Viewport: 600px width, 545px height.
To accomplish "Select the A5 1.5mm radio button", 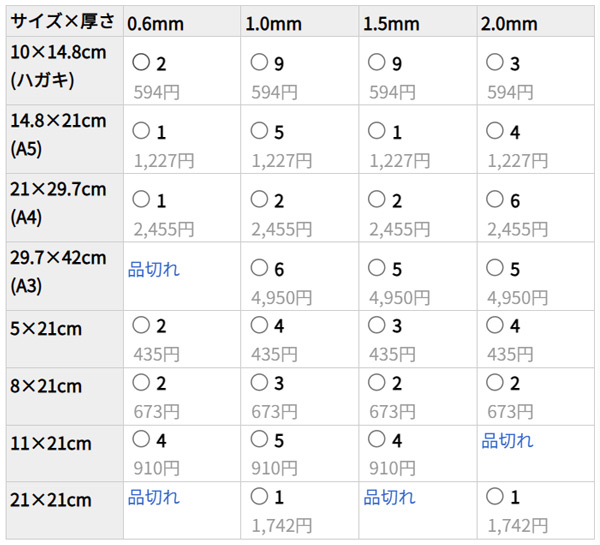I will tap(376, 131).
